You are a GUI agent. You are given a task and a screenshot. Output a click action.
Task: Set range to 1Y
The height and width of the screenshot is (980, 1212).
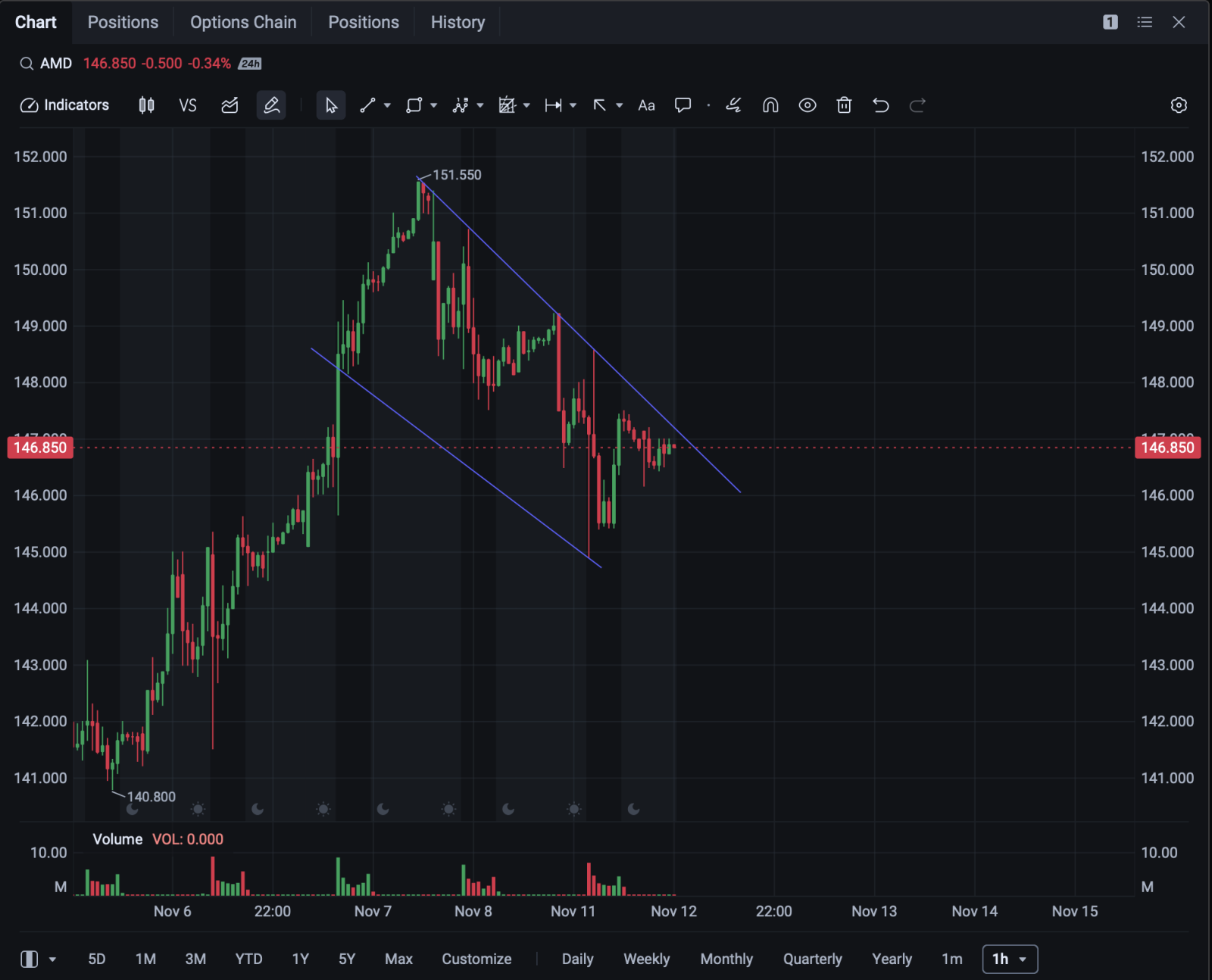tap(301, 960)
